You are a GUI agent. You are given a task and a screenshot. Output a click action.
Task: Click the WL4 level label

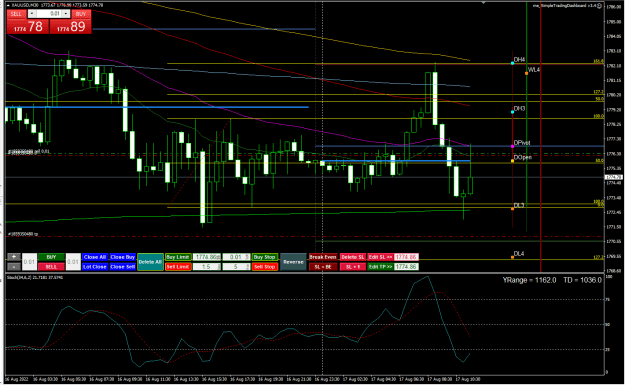click(x=534, y=70)
